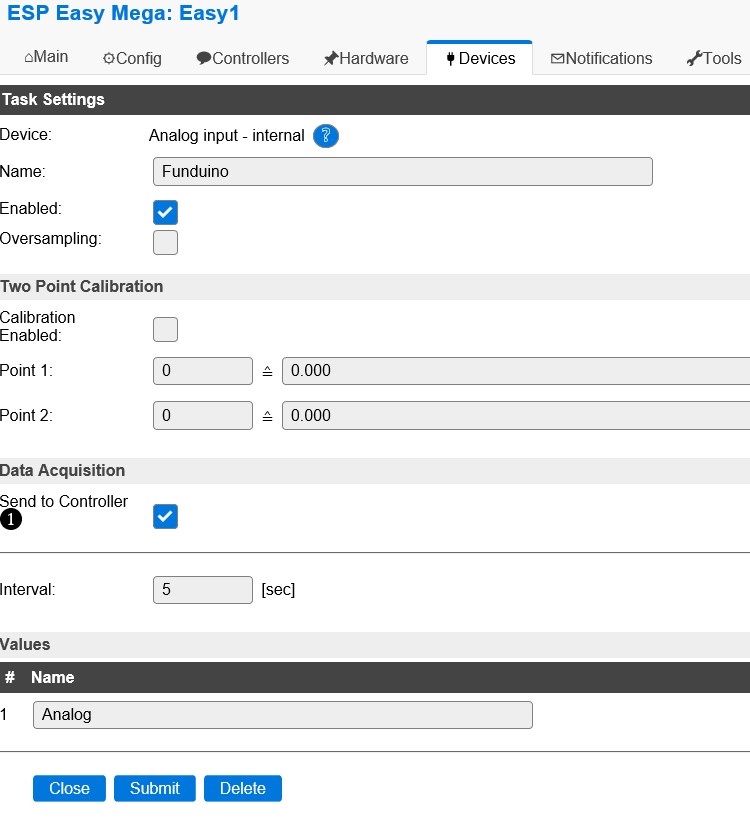Click the Delete button

tap(243, 788)
